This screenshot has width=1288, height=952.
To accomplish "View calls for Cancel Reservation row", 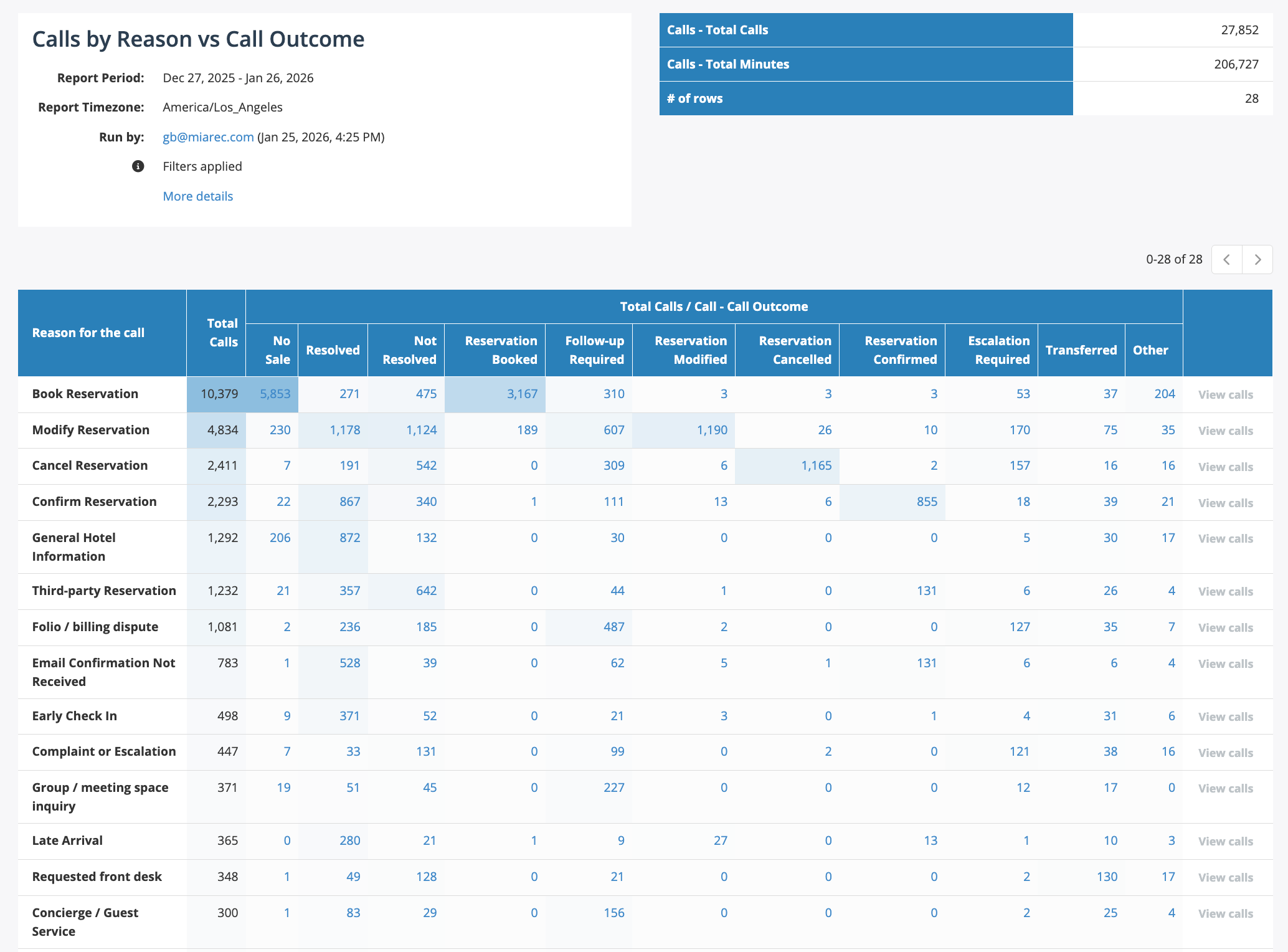I will [1225, 467].
